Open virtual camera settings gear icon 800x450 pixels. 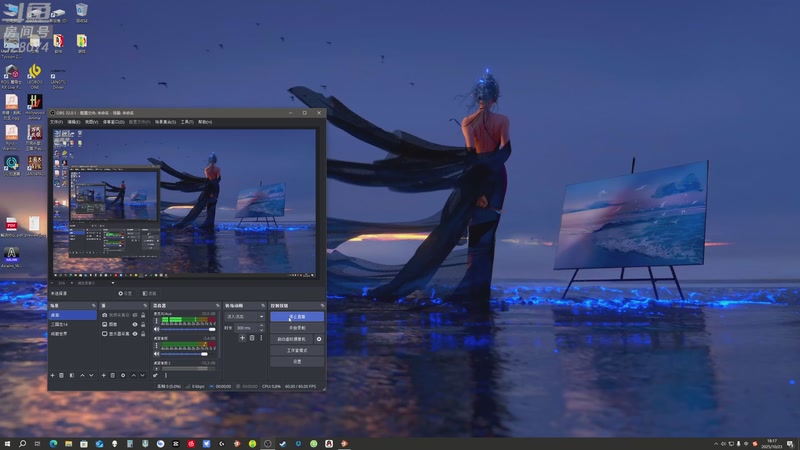point(319,339)
